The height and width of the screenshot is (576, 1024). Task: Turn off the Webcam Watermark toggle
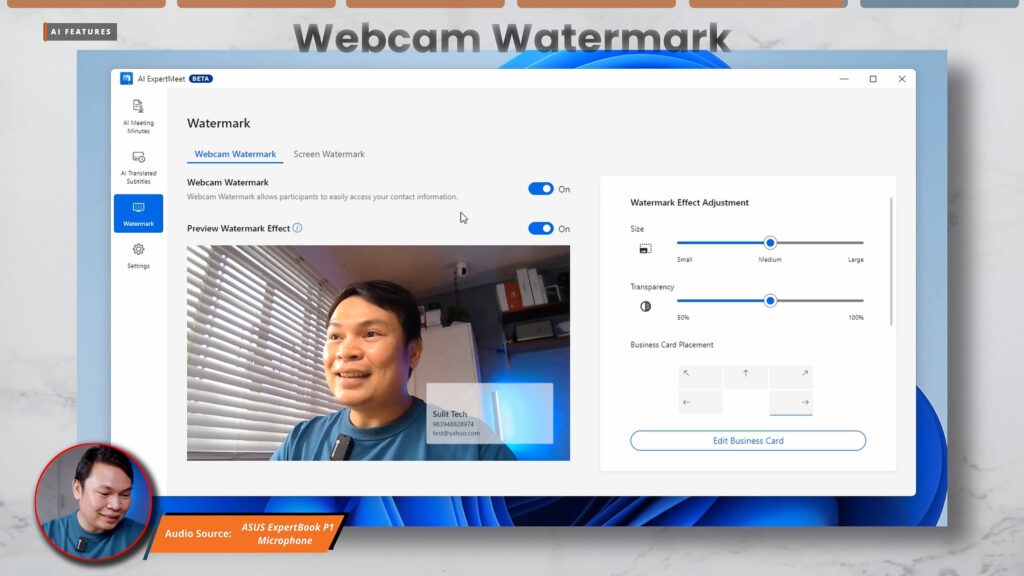click(x=541, y=189)
